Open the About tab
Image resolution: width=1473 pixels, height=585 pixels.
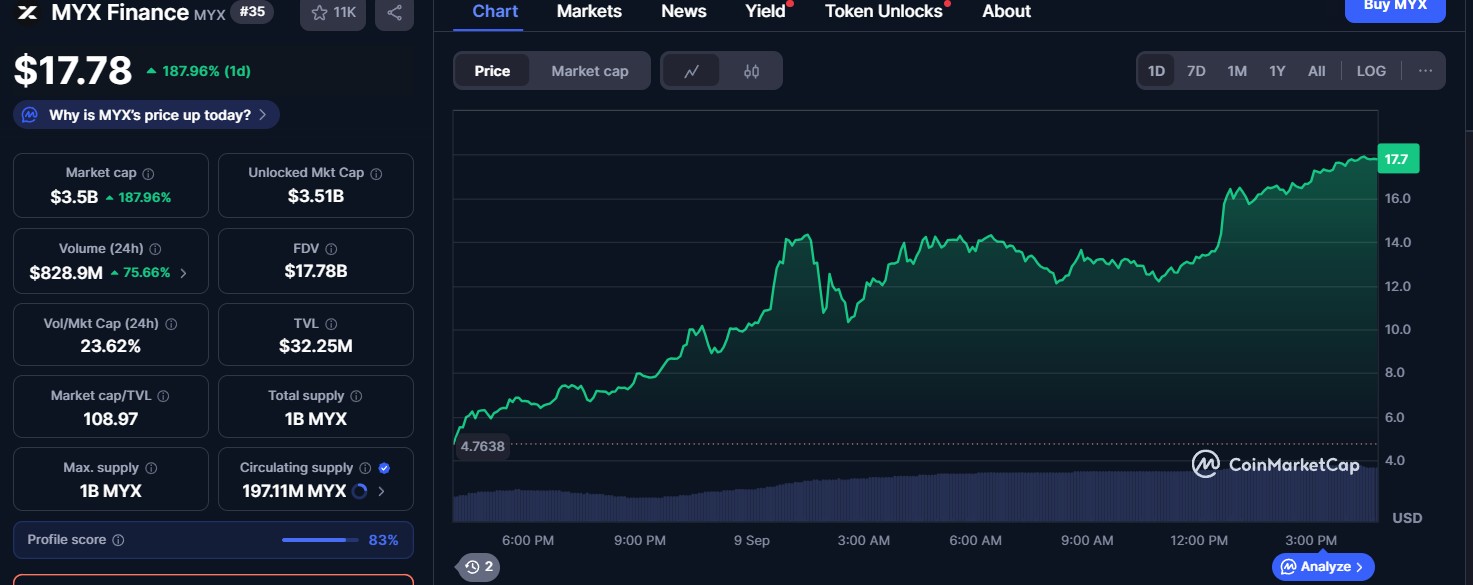point(1006,12)
